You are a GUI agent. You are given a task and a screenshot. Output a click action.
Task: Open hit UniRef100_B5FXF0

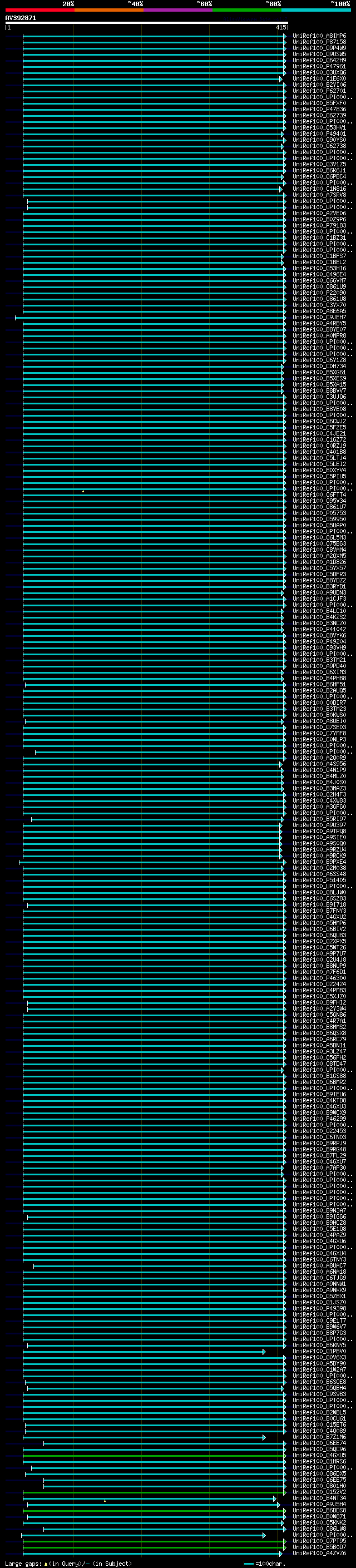(x=319, y=103)
